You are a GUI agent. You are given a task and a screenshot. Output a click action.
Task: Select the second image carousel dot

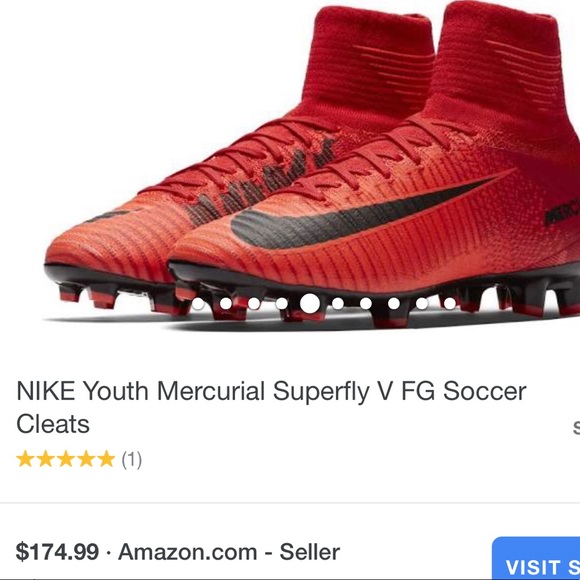pyautogui.click(x=226, y=304)
